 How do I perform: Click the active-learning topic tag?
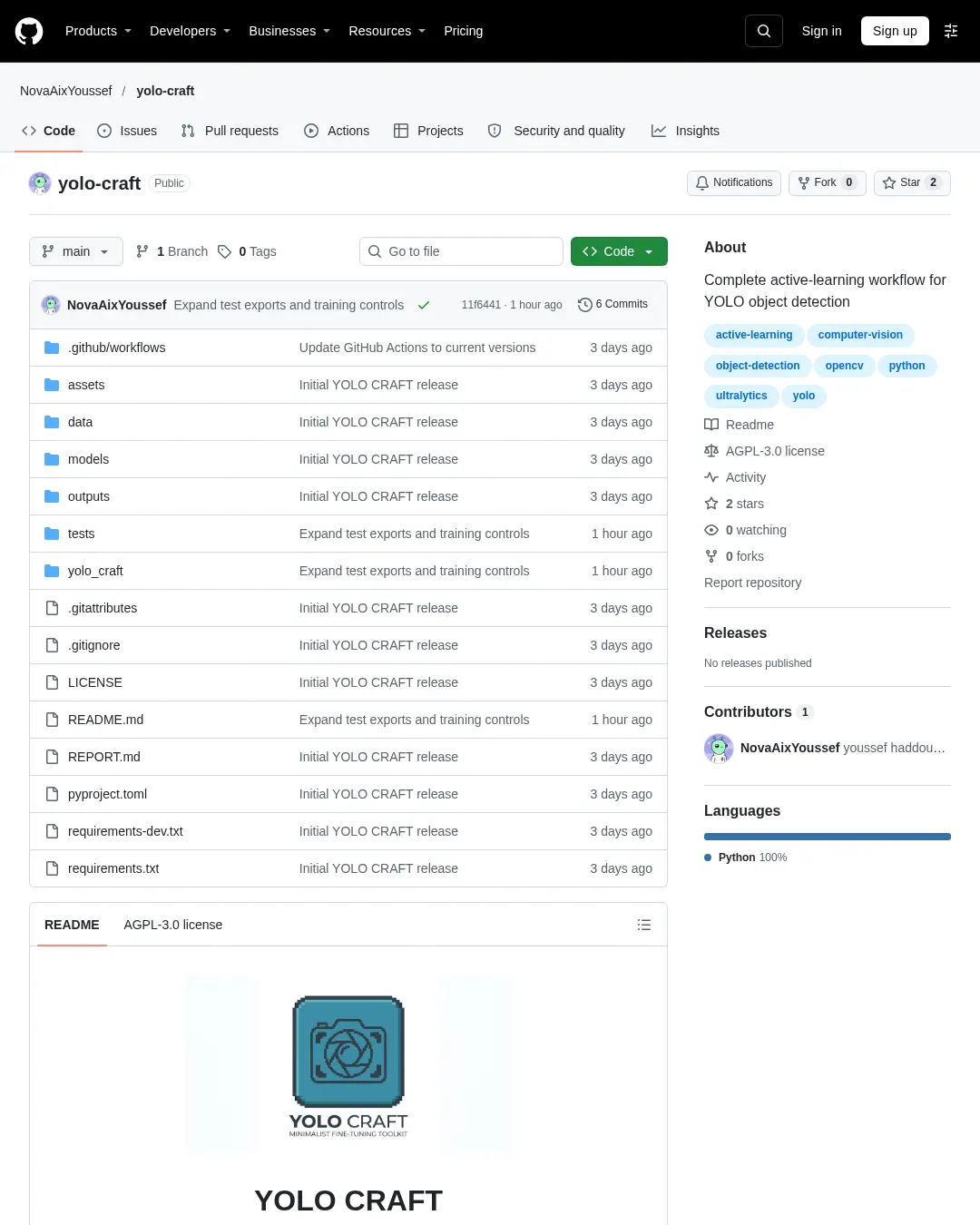coord(754,335)
